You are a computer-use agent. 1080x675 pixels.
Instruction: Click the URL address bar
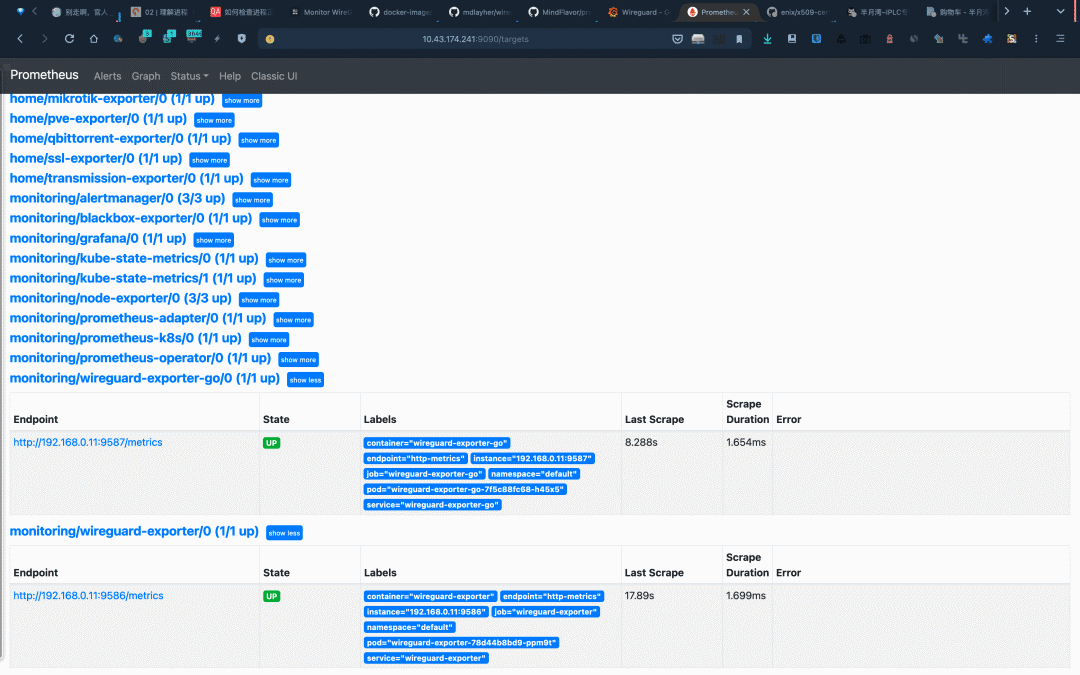[x=475, y=39]
